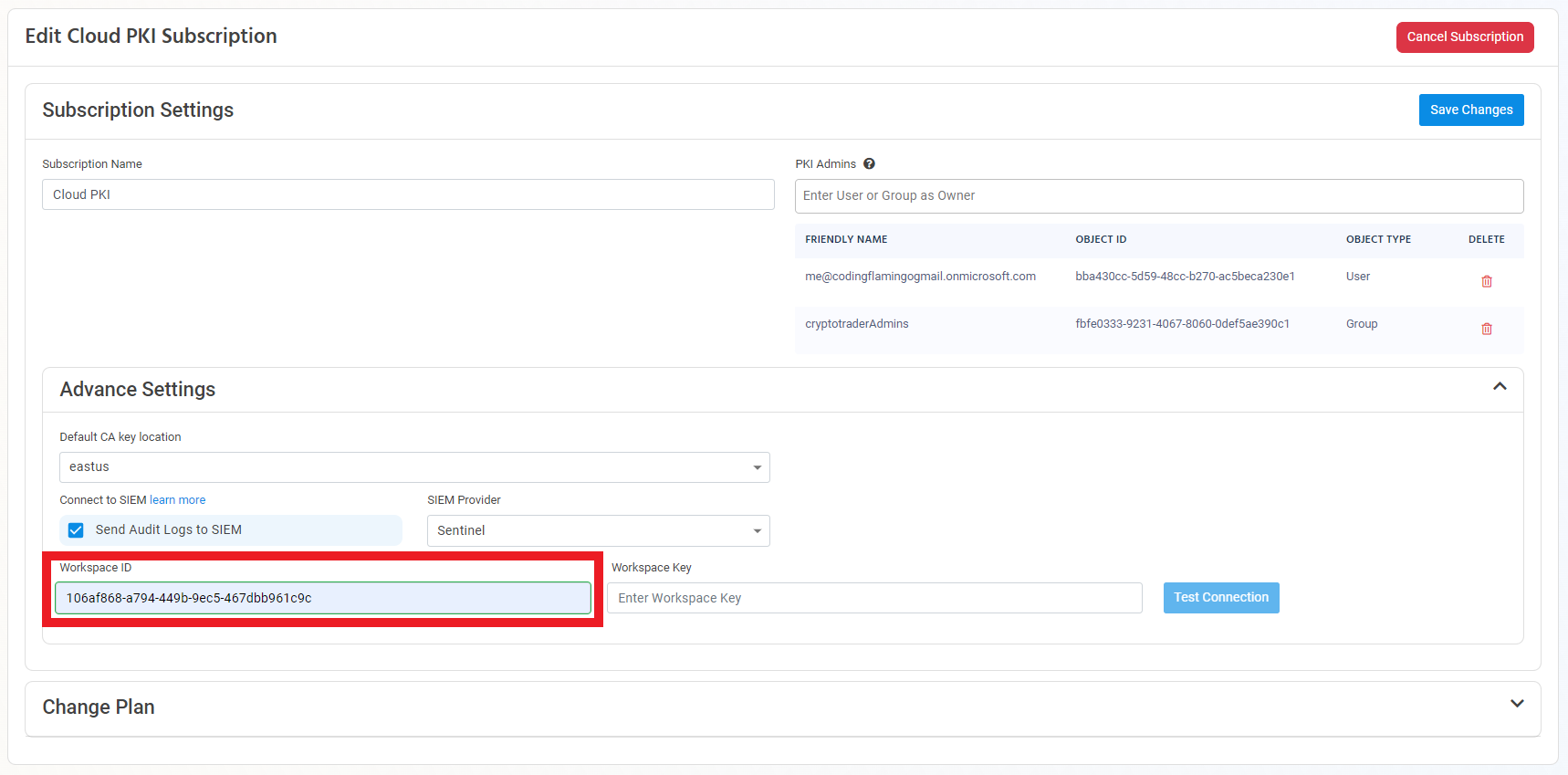
Task: Click the OBJECT ID column header
Action: (x=1101, y=239)
